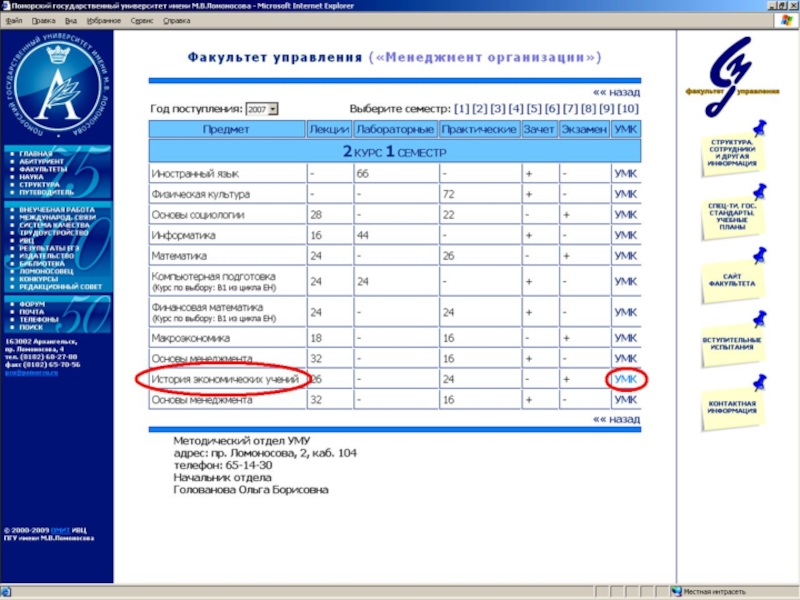Select semester [2] link
The image size is (800, 600).
480,109
